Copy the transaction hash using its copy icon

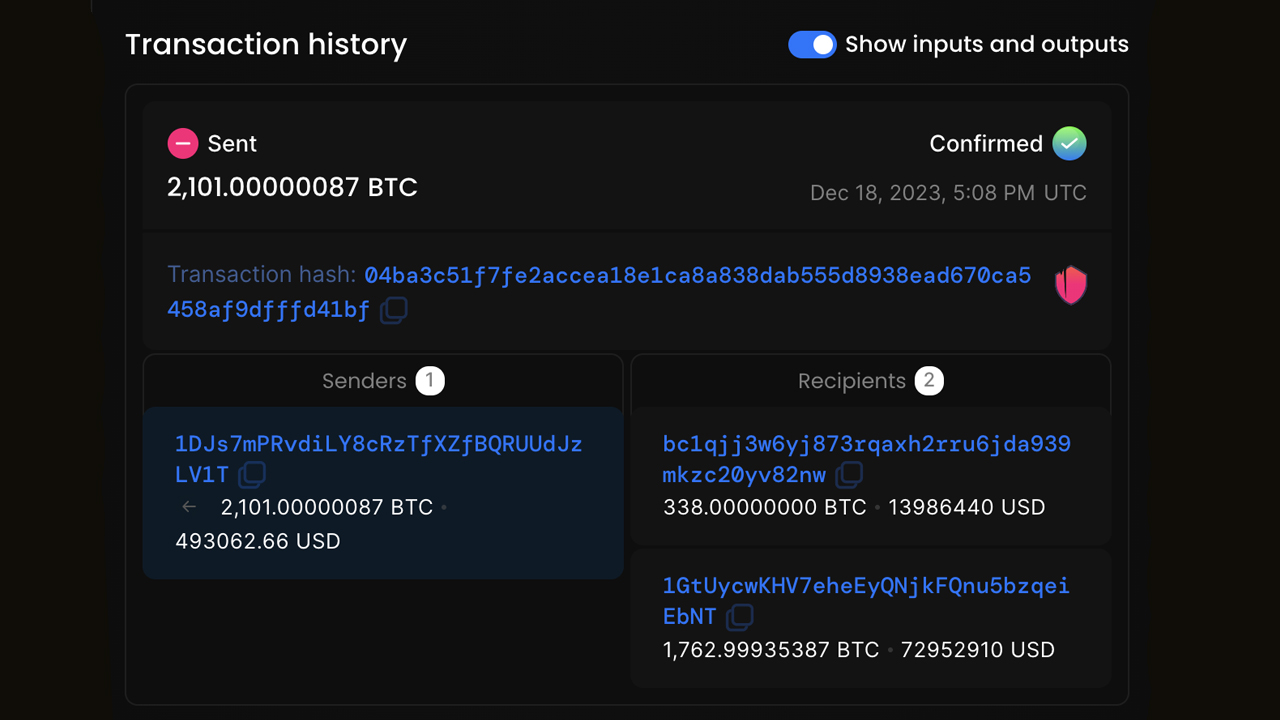pyautogui.click(x=393, y=310)
